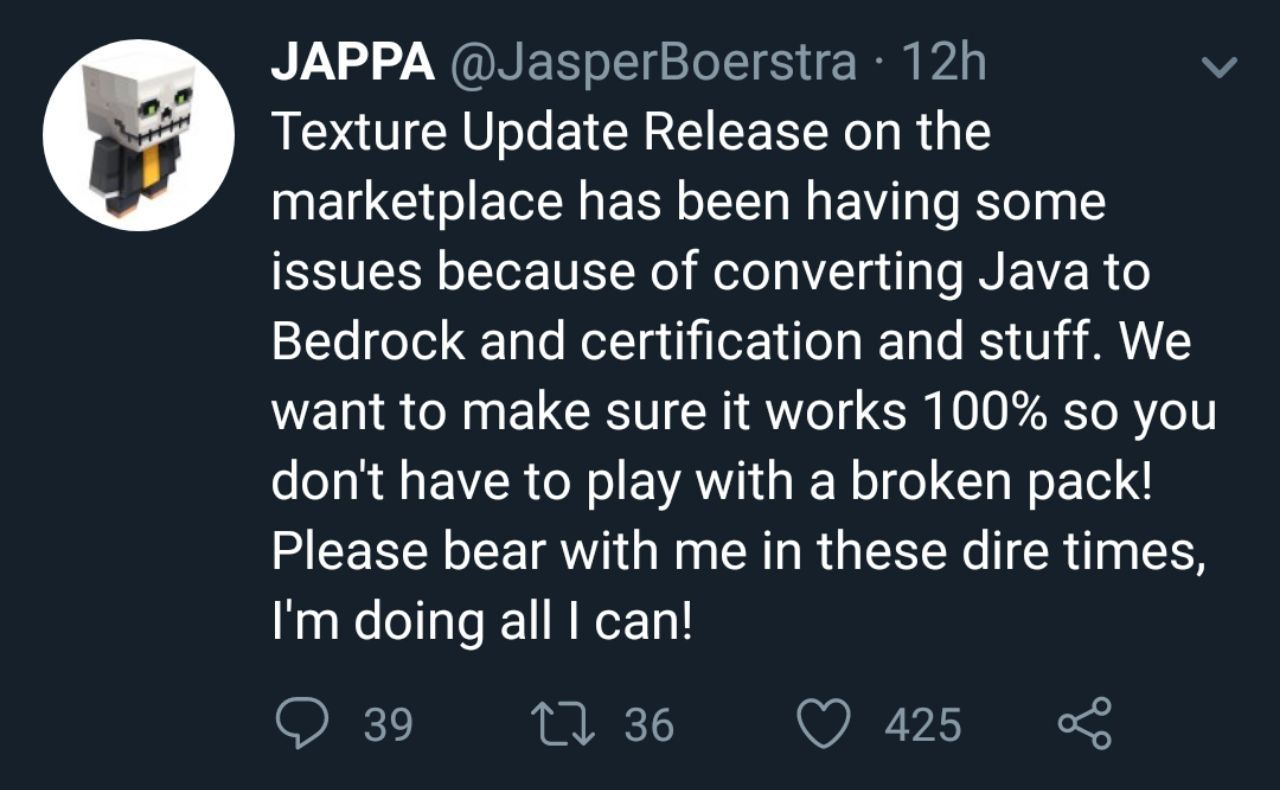This screenshot has width=1280, height=790.
Task: Open JAPPA's skeleton profile avatar
Action: coord(139,135)
